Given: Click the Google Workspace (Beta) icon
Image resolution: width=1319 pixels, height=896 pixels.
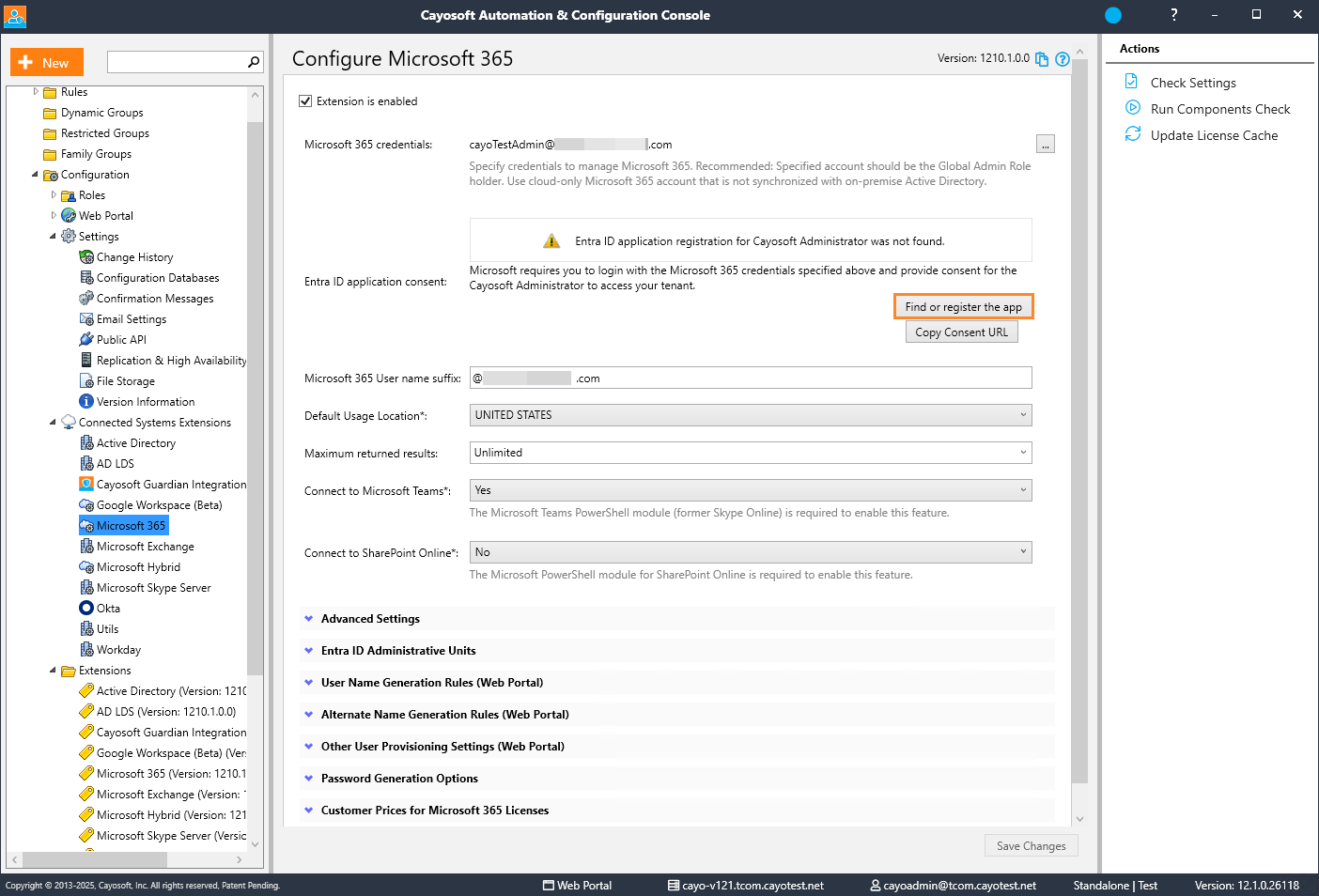Looking at the screenshot, I should pyautogui.click(x=86, y=504).
